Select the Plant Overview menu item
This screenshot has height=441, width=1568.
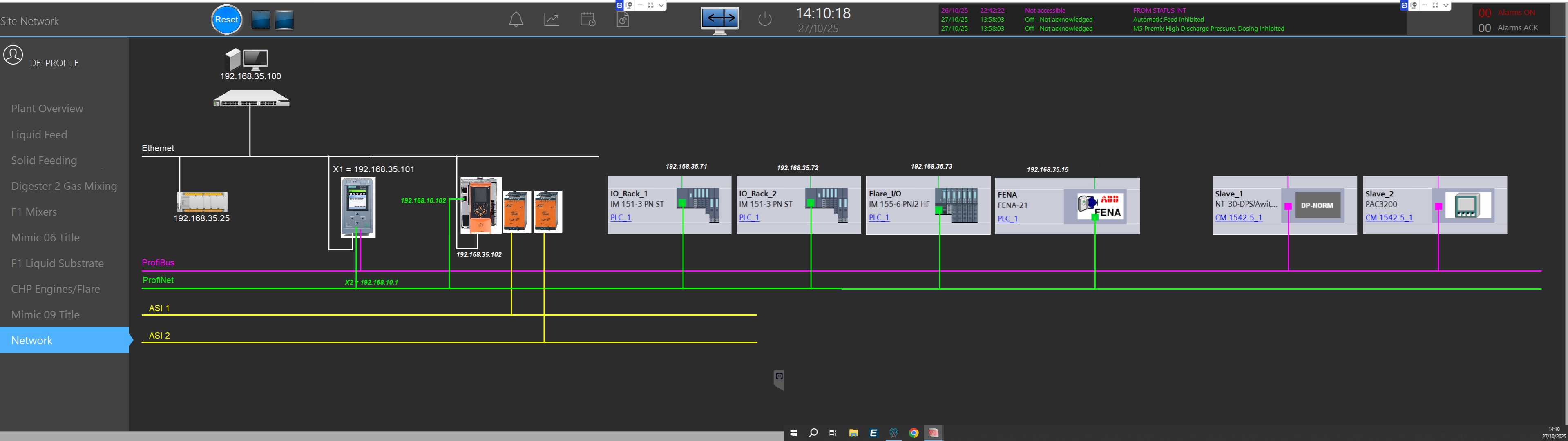point(47,108)
